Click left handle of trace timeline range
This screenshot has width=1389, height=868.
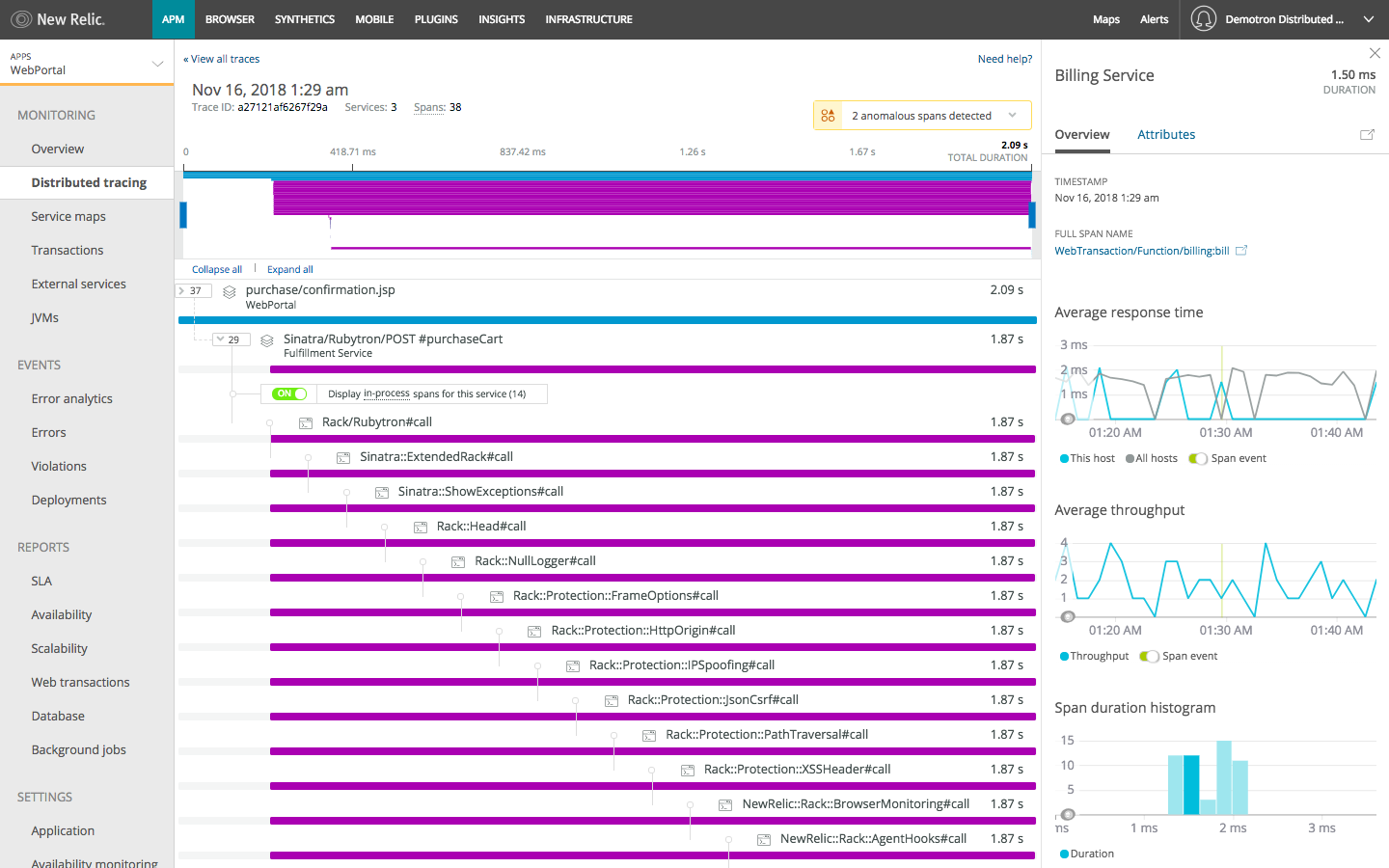[x=183, y=215]
